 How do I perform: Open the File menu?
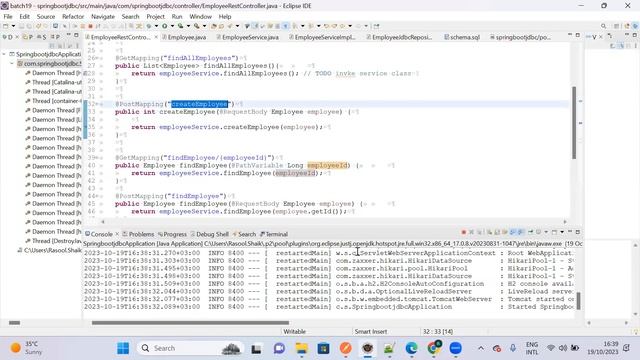click(8, 16)
